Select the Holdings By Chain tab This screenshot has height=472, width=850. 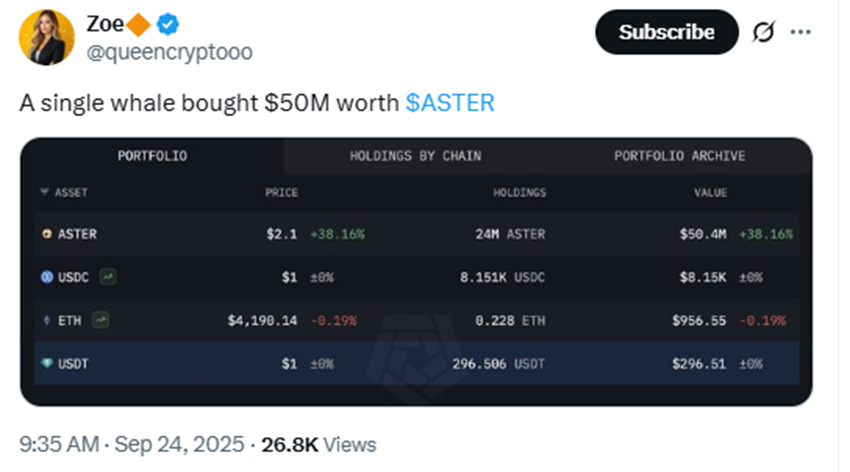[415, 156]
